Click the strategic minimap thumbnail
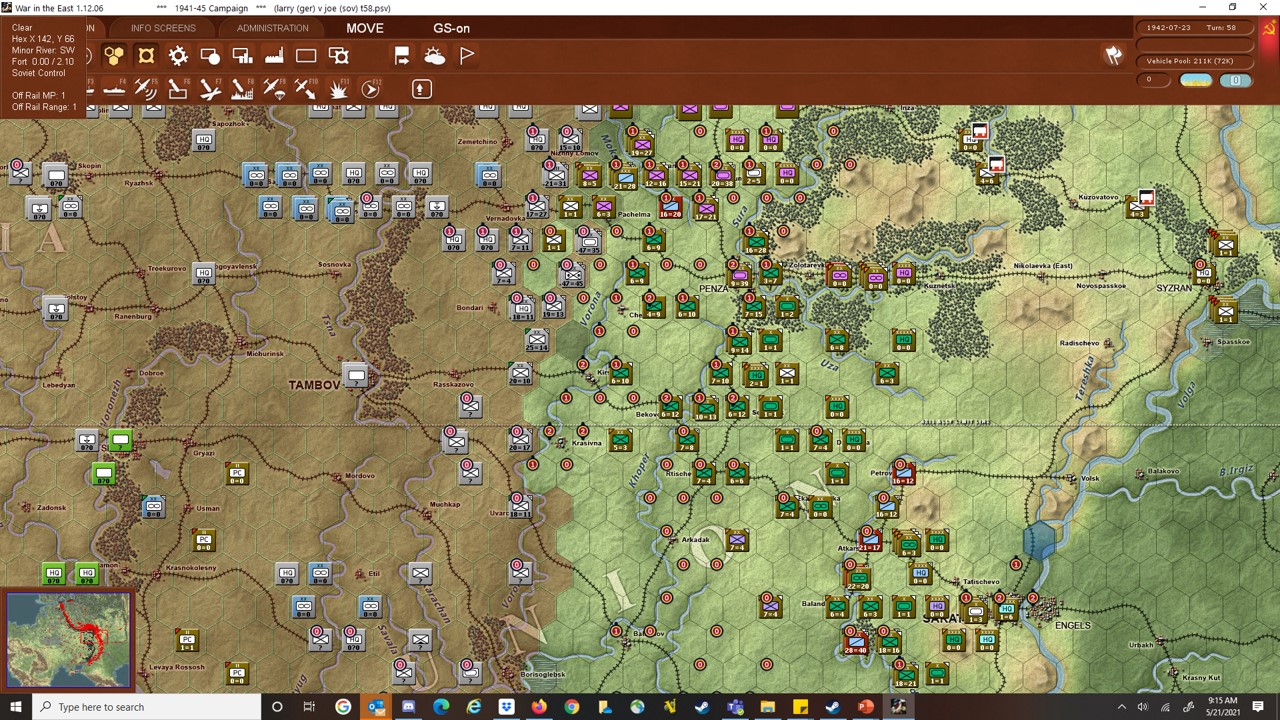 (69, 640)
